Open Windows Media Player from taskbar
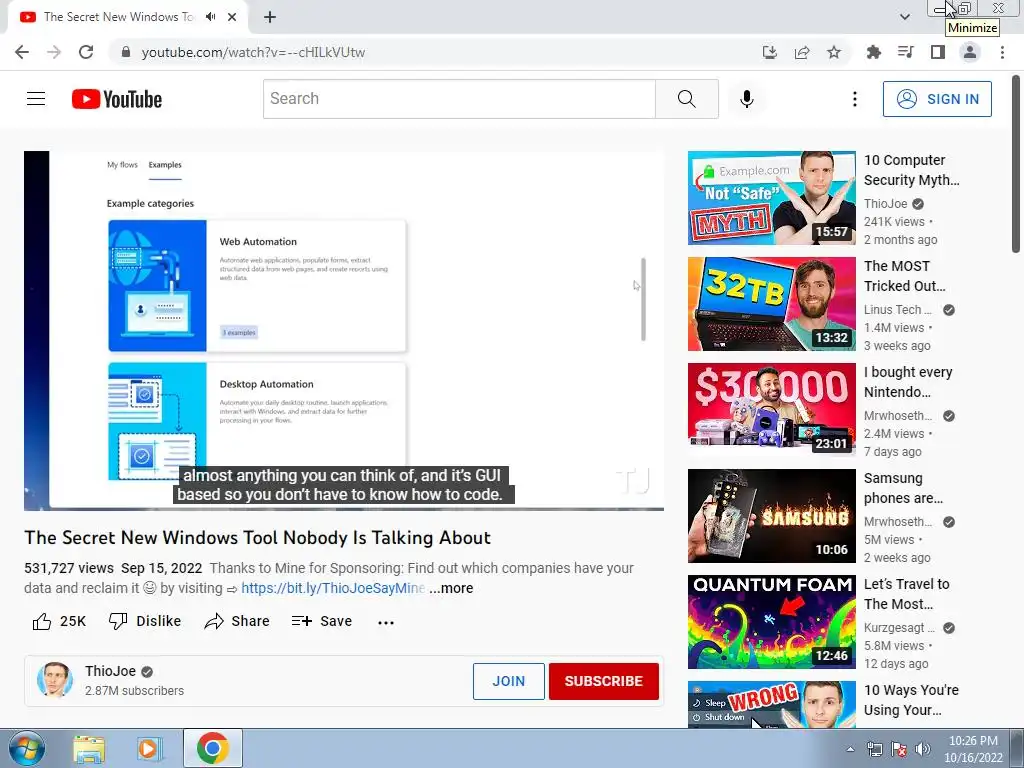Image resolution: width=1024 pixels, height=768 pixels. (150, 749)
